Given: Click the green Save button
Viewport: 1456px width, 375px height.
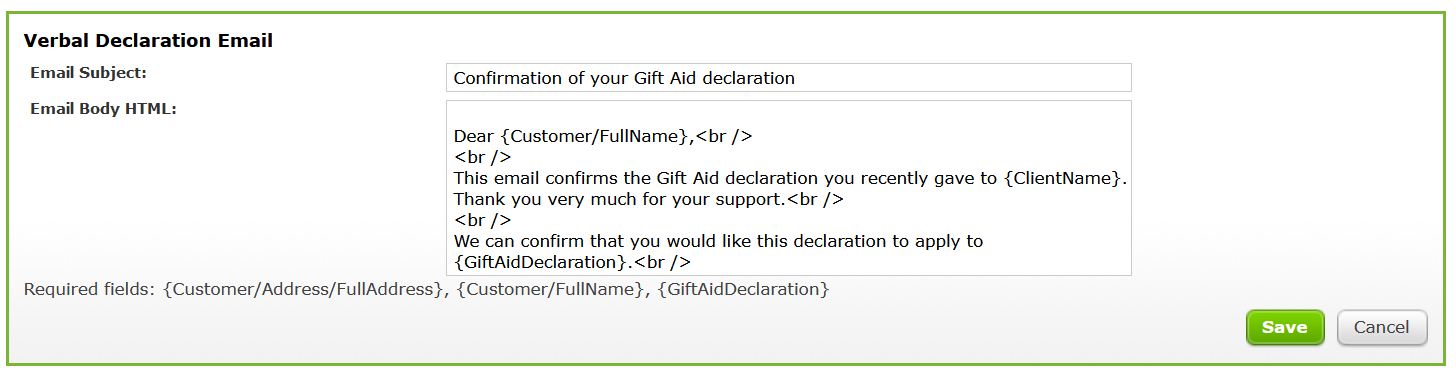Looking at the screenshot, I should [x=1284, y=327].
